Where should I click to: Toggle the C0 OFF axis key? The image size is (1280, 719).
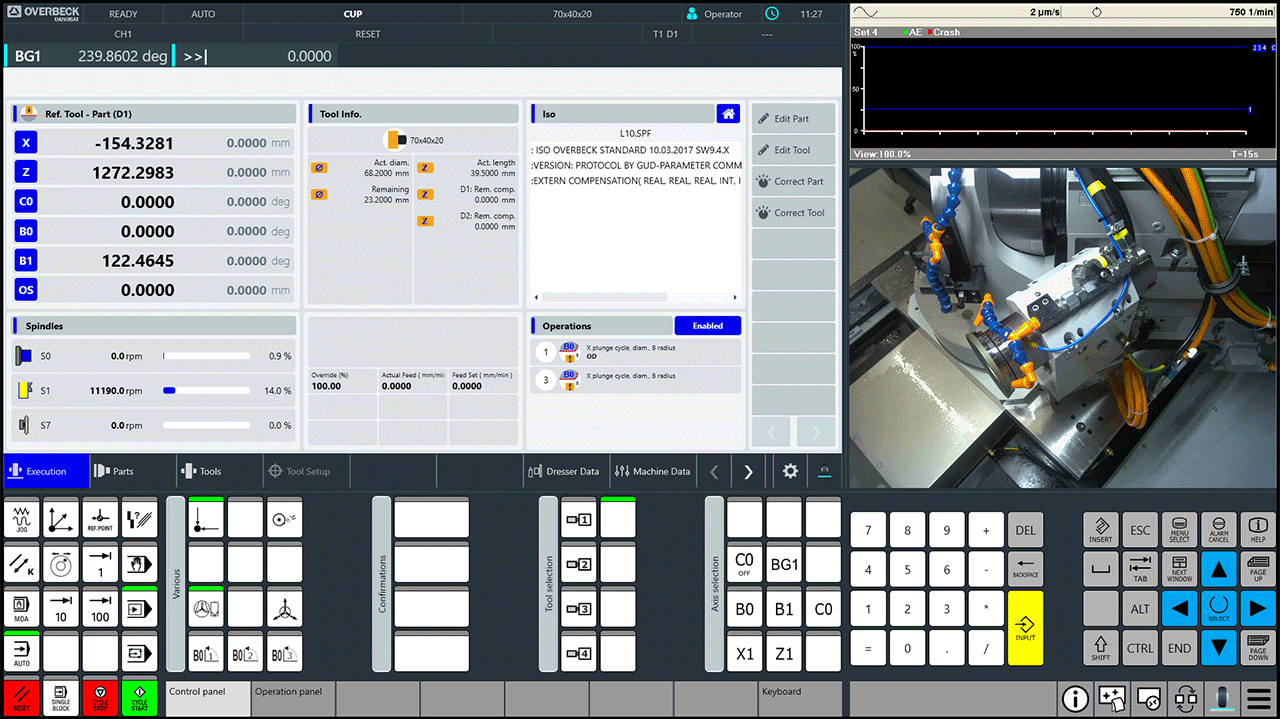(744, 563)
